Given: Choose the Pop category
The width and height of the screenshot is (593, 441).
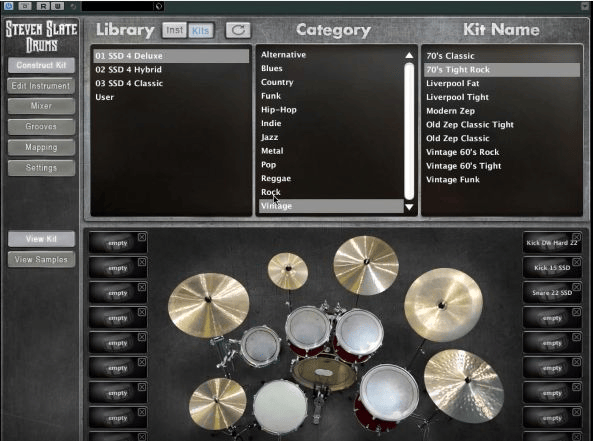Looking at the screenshot, I should tap(331, 165).
